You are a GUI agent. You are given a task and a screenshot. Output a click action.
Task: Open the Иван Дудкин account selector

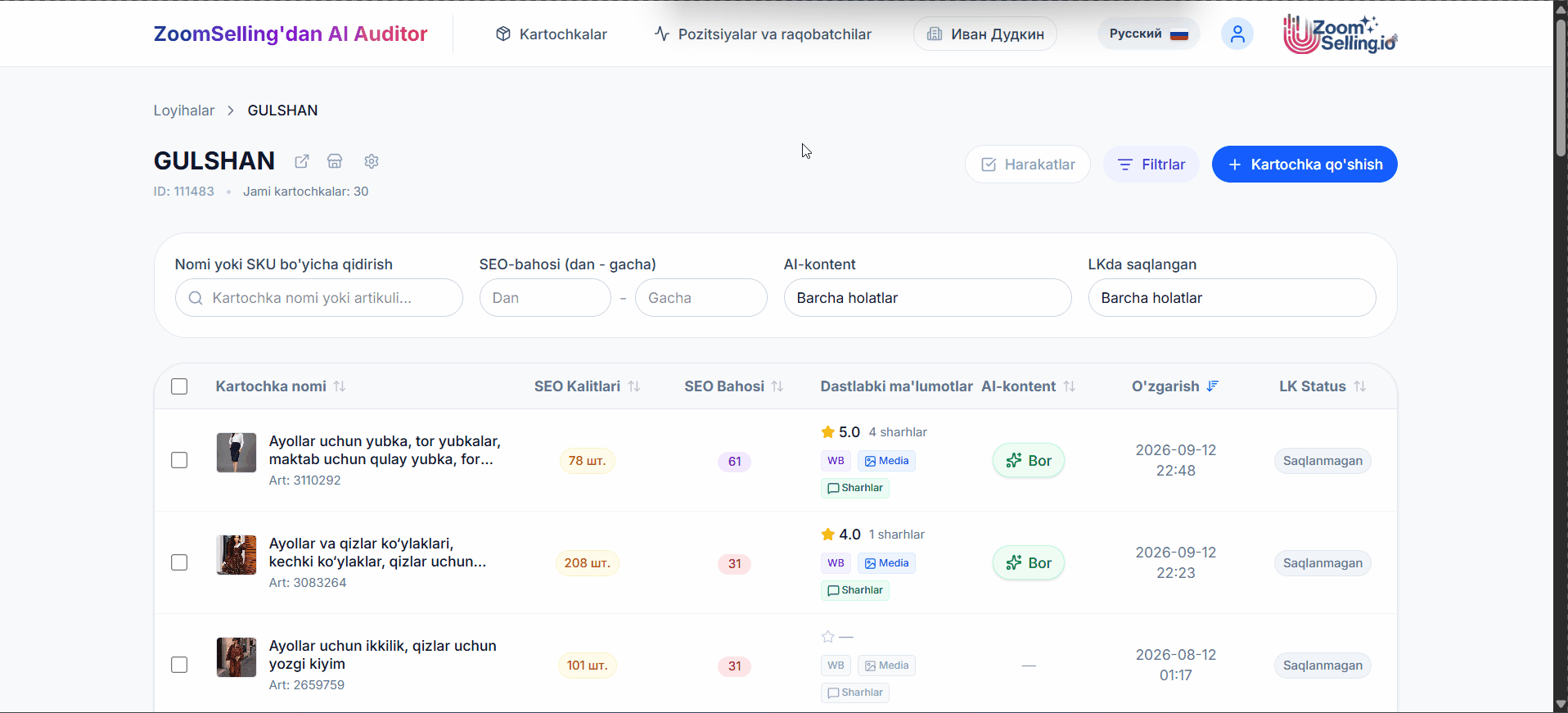985,34
